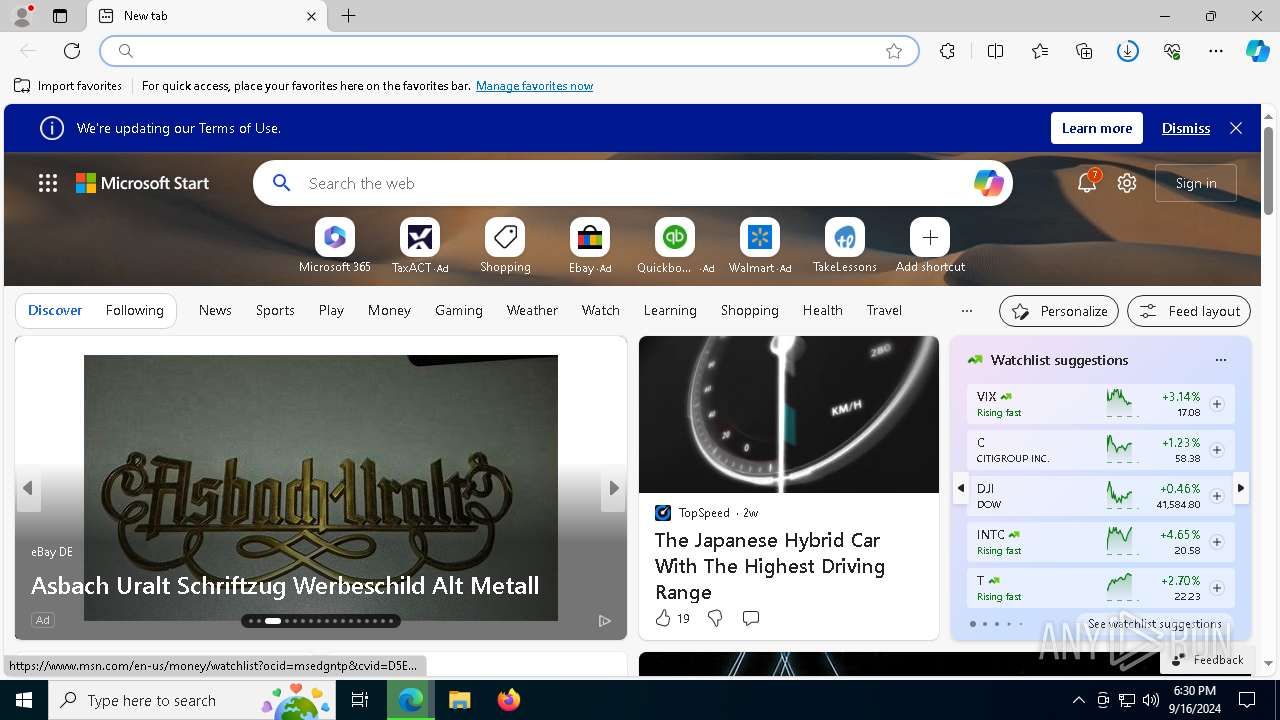Go back in the ad carousel with the previous arrow
Viewport: 1280px width, 720px height.
[x=28, y=488]
